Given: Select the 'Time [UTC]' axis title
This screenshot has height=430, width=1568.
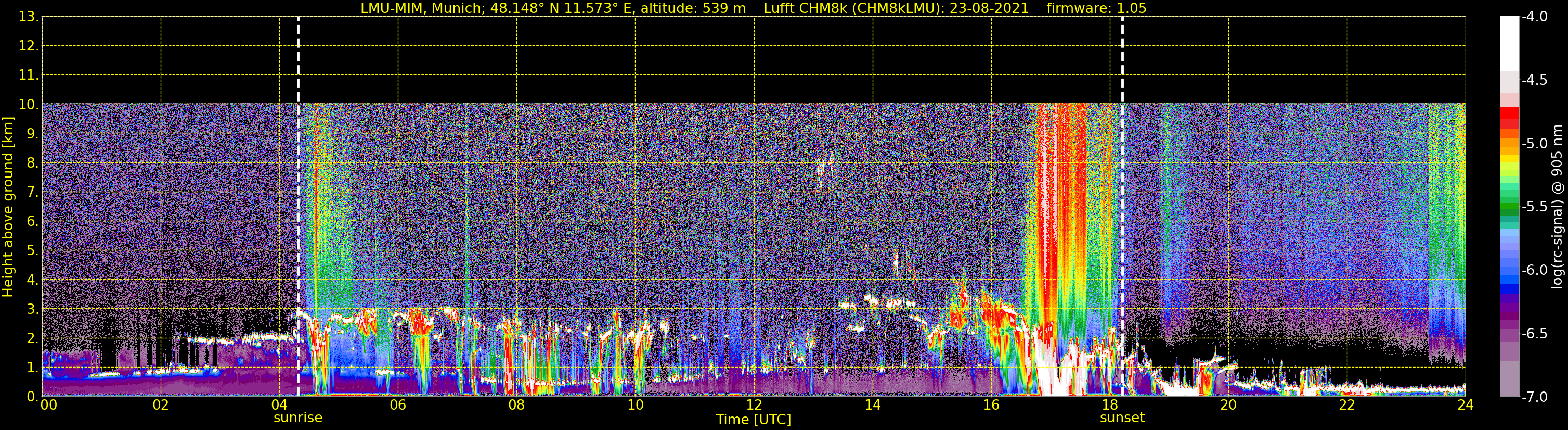Looking at the screenshot, I should (x=754, y=420).
